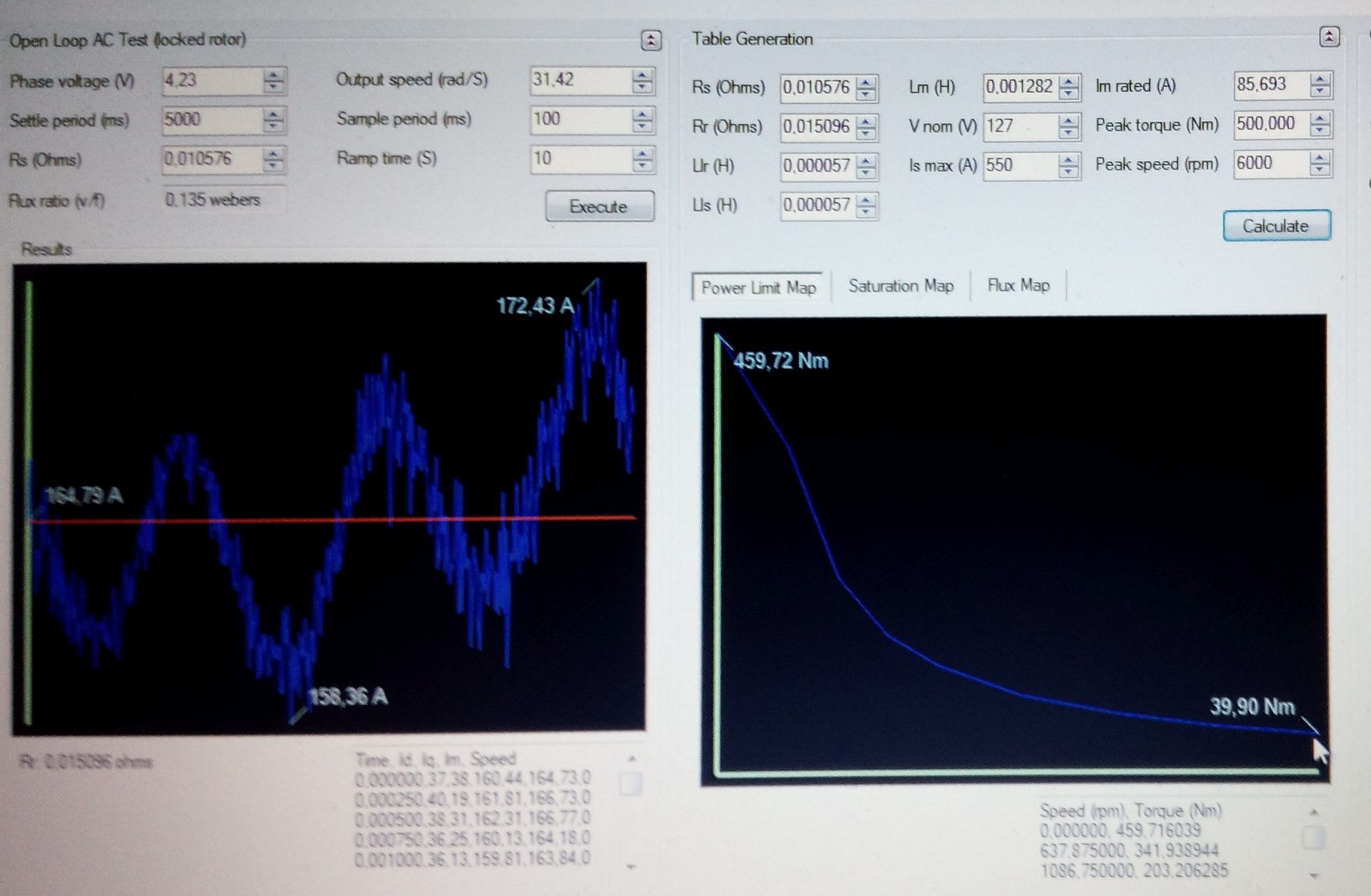The image size is (1371, 896).
Task: Collapse the Open Loop AC Test panel
Action: 651,40
